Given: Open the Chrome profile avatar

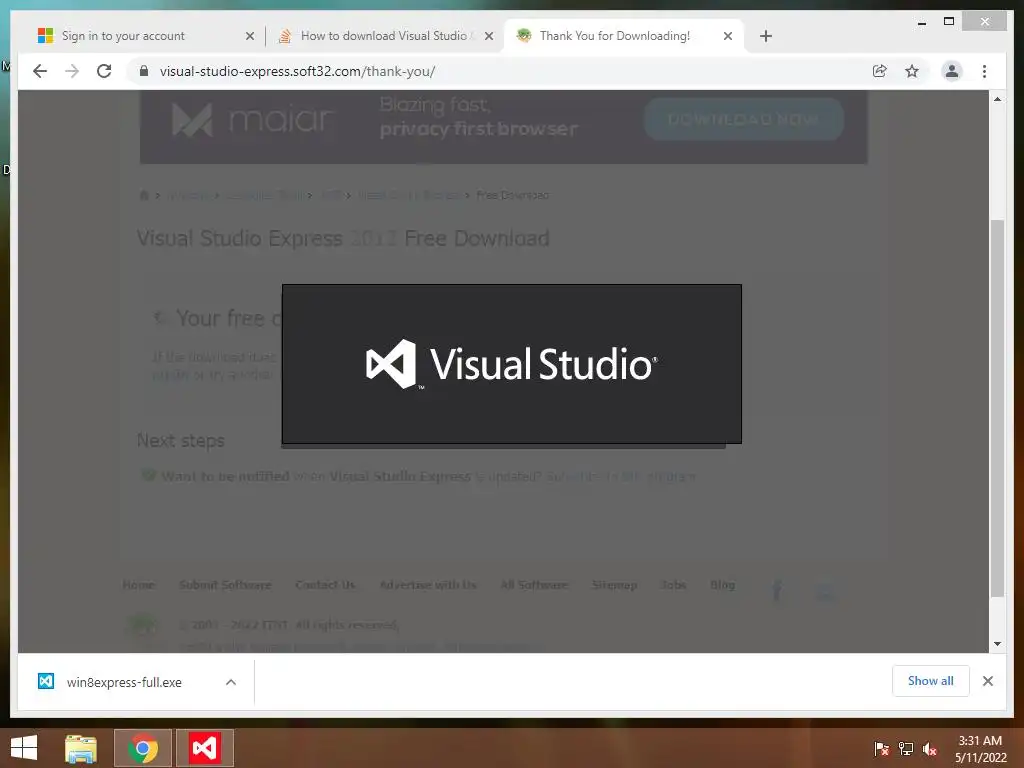Looking at the screenshot, I should [x=952, y=71].
